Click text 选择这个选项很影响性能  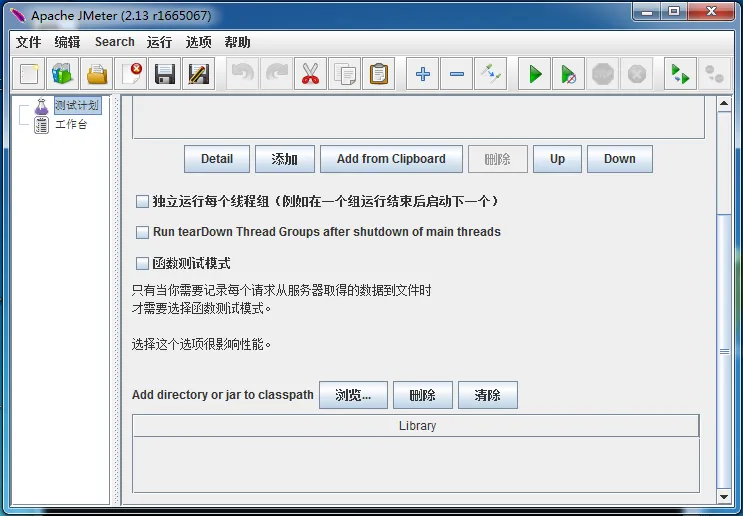point(201,344)
